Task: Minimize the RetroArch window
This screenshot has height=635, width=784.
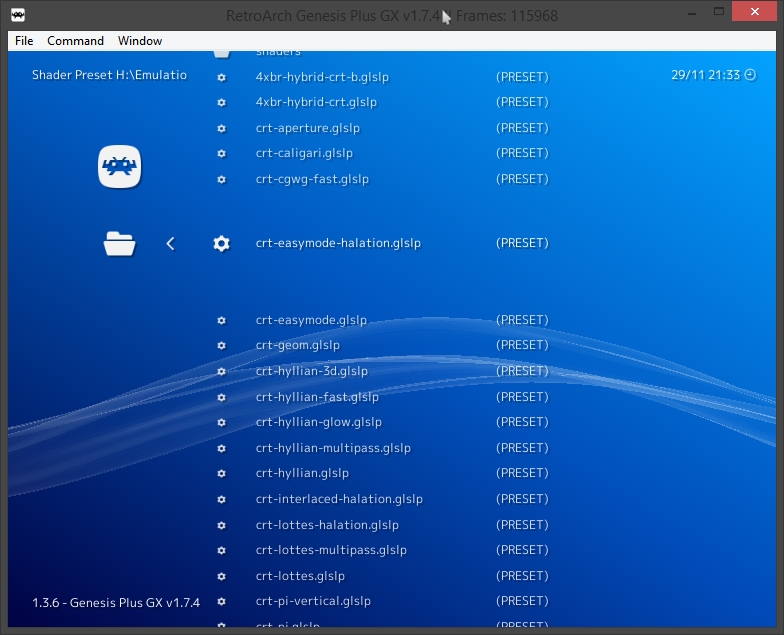Action: [692, 13]
